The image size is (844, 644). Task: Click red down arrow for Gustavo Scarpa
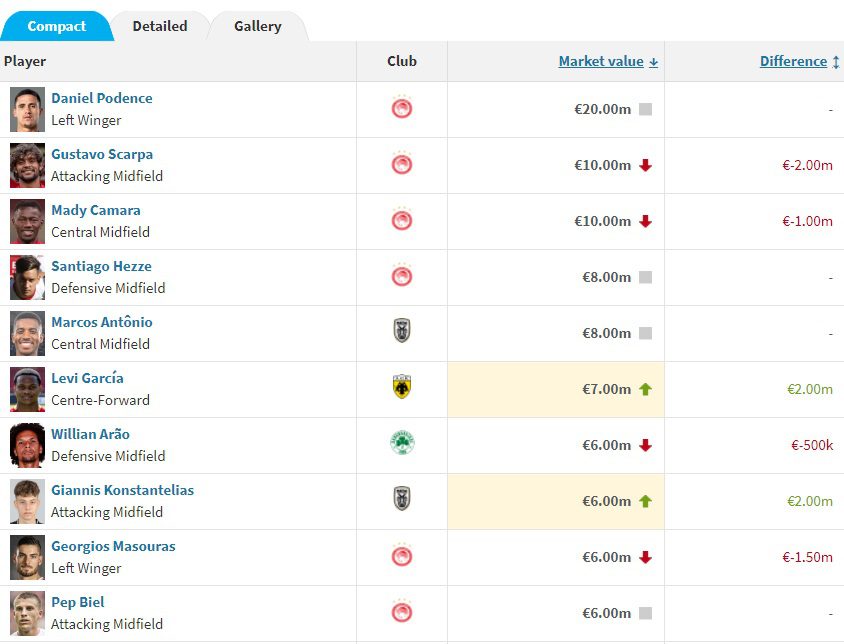pyautogui.click(x=645, y=165)
